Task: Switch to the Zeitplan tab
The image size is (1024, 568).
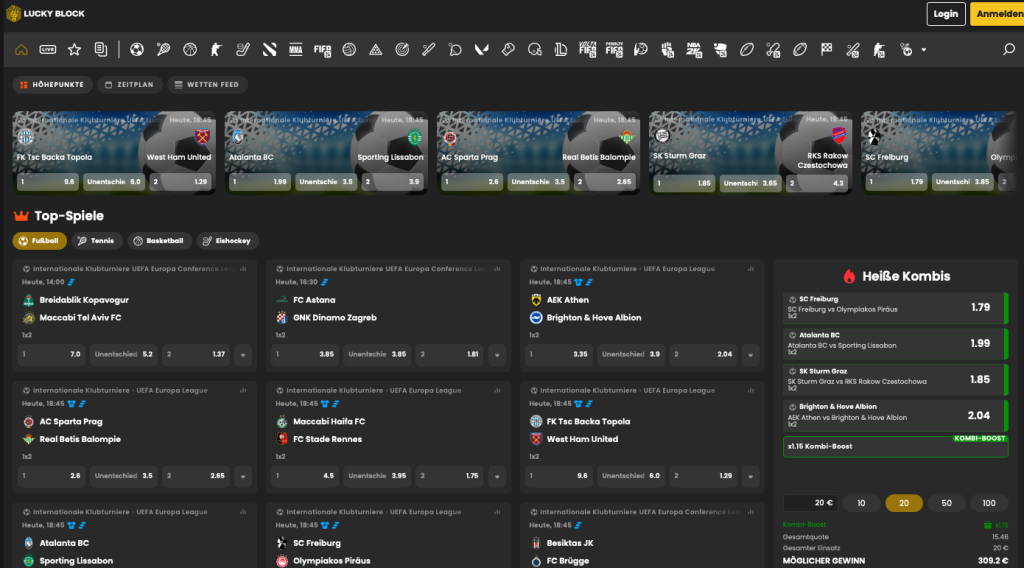Action: (x=129, y=85)
